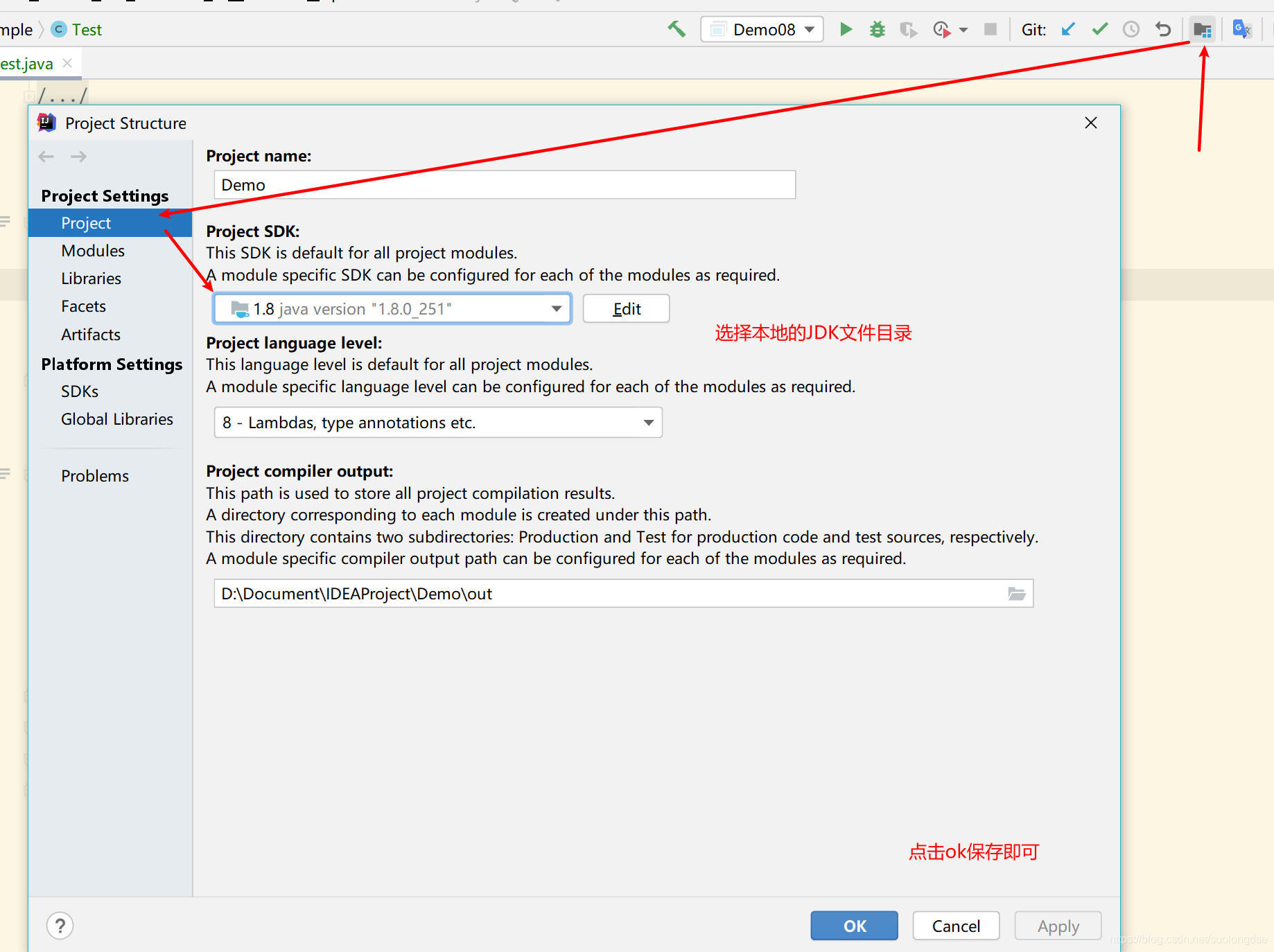The height and width of the screenshot is (952, 1274).
Task: Navigate forward in Project Structure dialog
Action: pos(79,157)
